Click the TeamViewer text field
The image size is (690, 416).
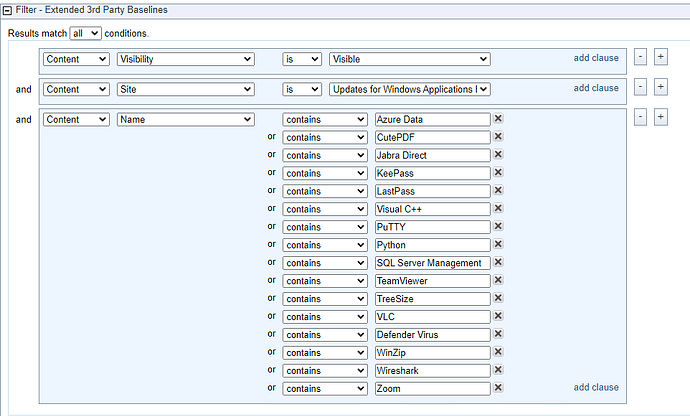click(433, 281)
